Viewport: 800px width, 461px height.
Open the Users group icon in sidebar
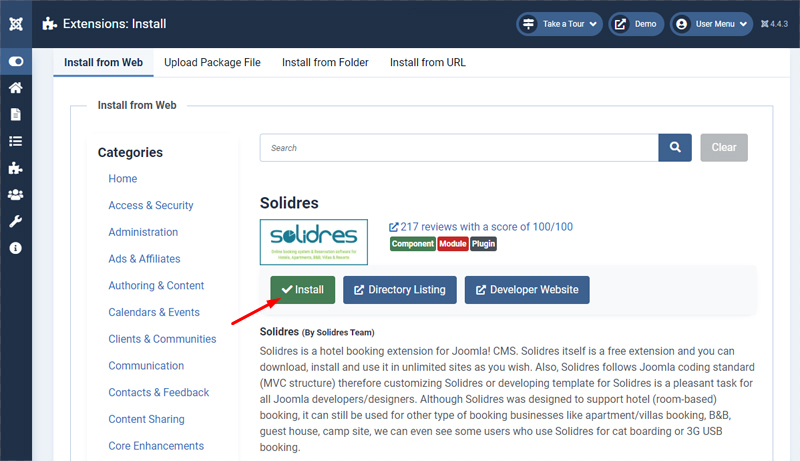tap(15, 194)
